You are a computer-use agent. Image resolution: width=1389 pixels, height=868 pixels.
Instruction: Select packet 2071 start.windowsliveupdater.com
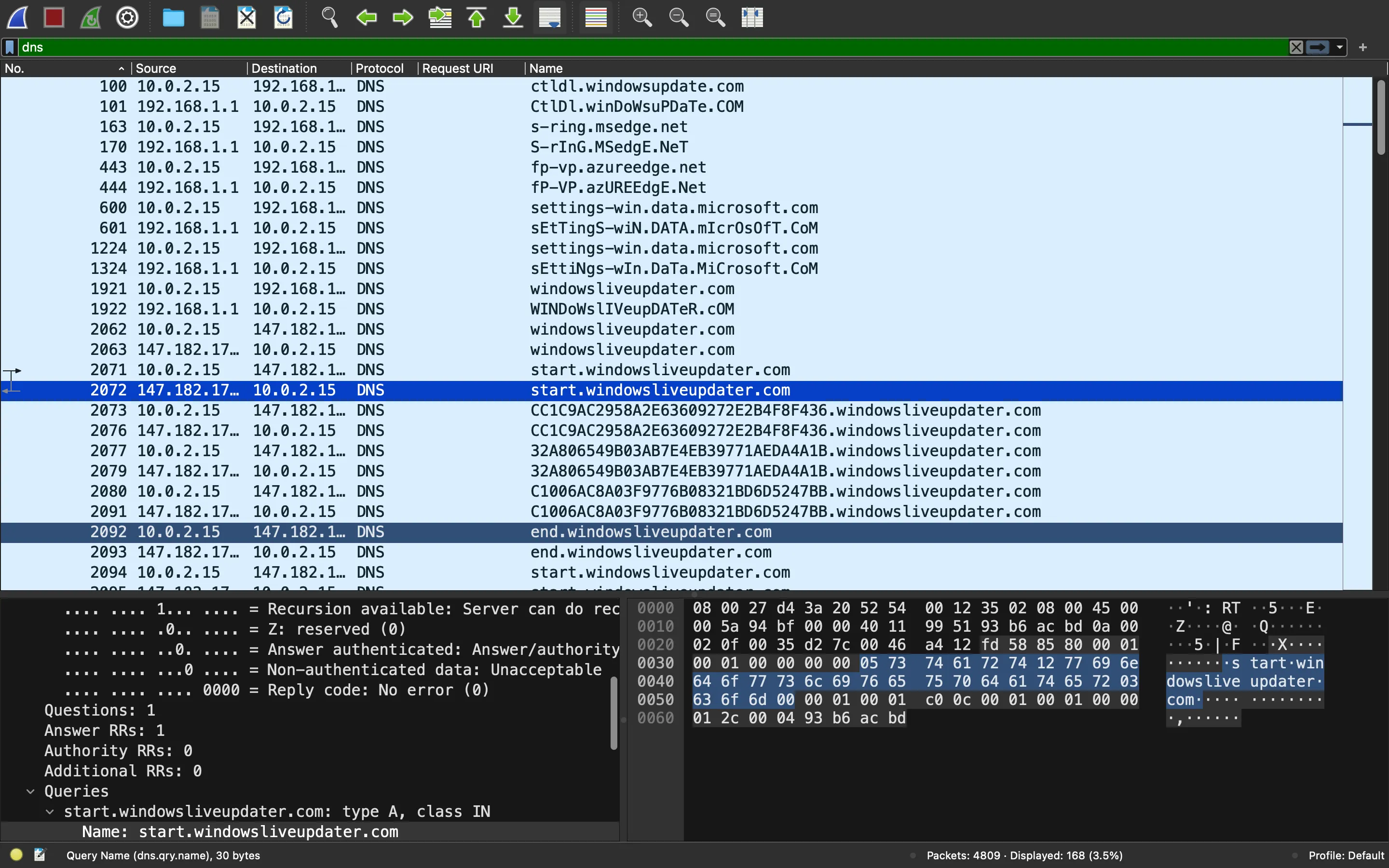[x=671, y=370]
